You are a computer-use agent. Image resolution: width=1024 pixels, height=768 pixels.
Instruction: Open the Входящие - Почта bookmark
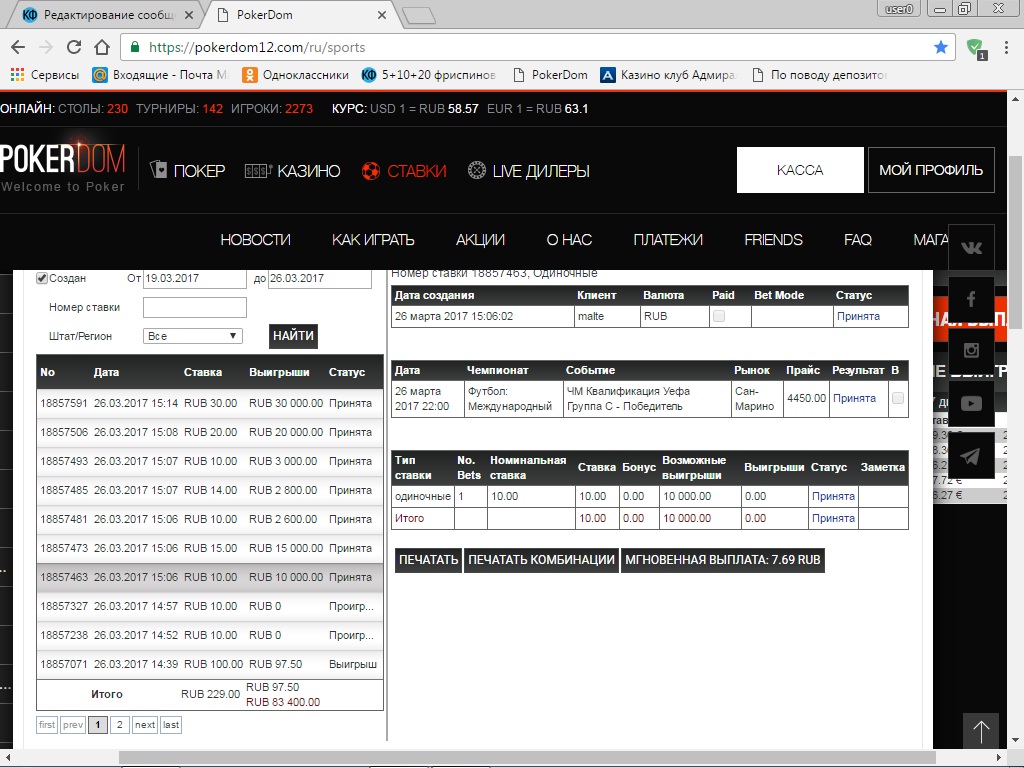click(161, 75)
